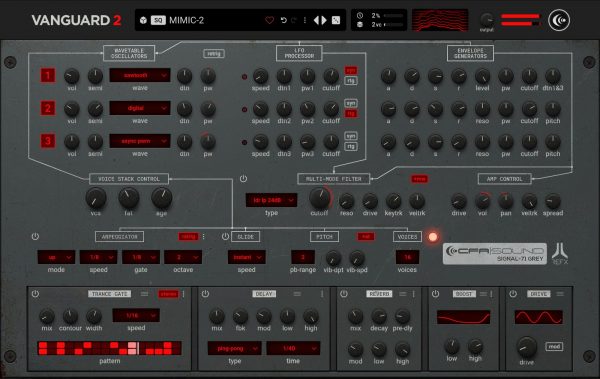Open the filter type dropdown

coord(271,200)
